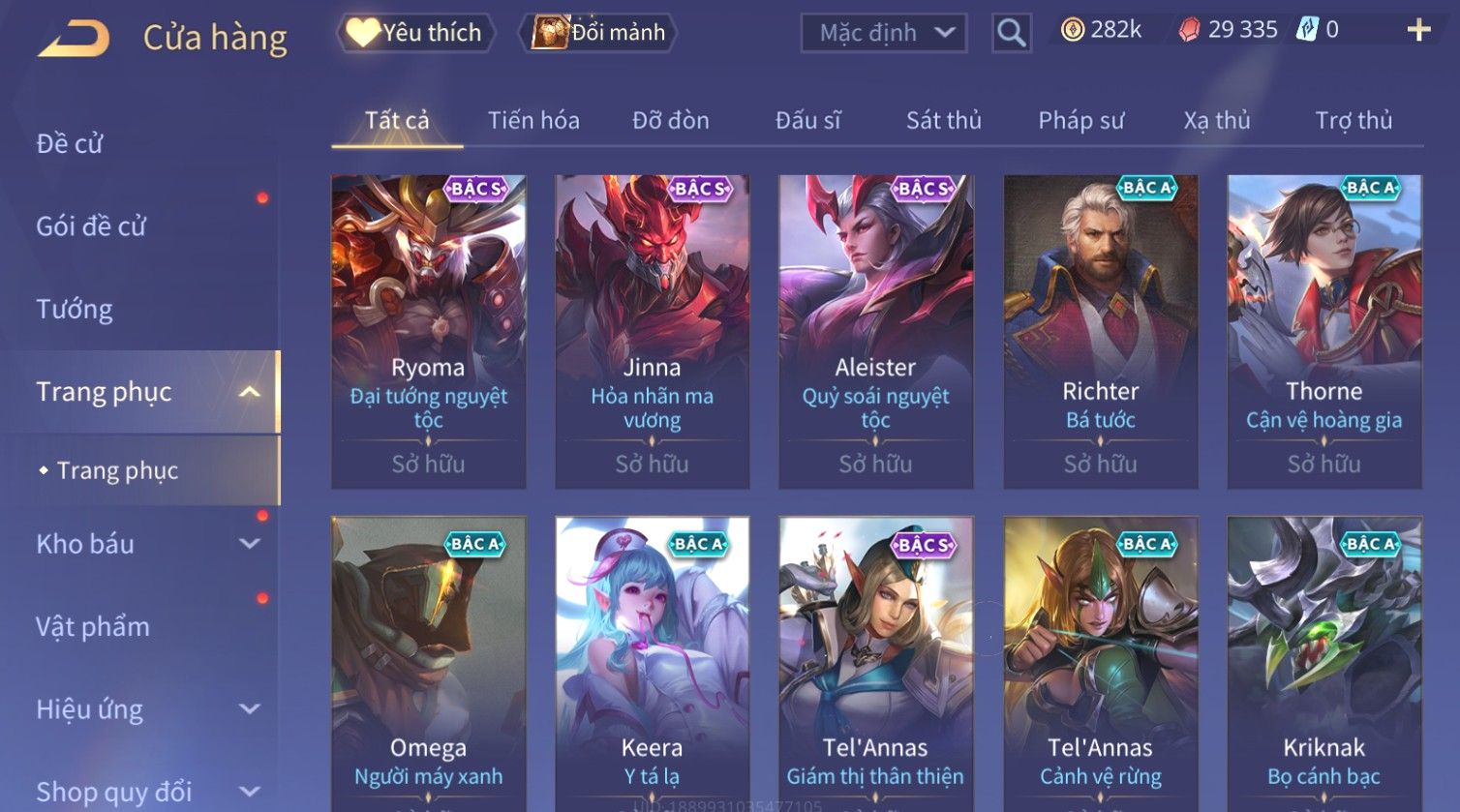The image size is (1460, 812).
Task: Switch to the Sát thủ tab
Action: point(943,120)
